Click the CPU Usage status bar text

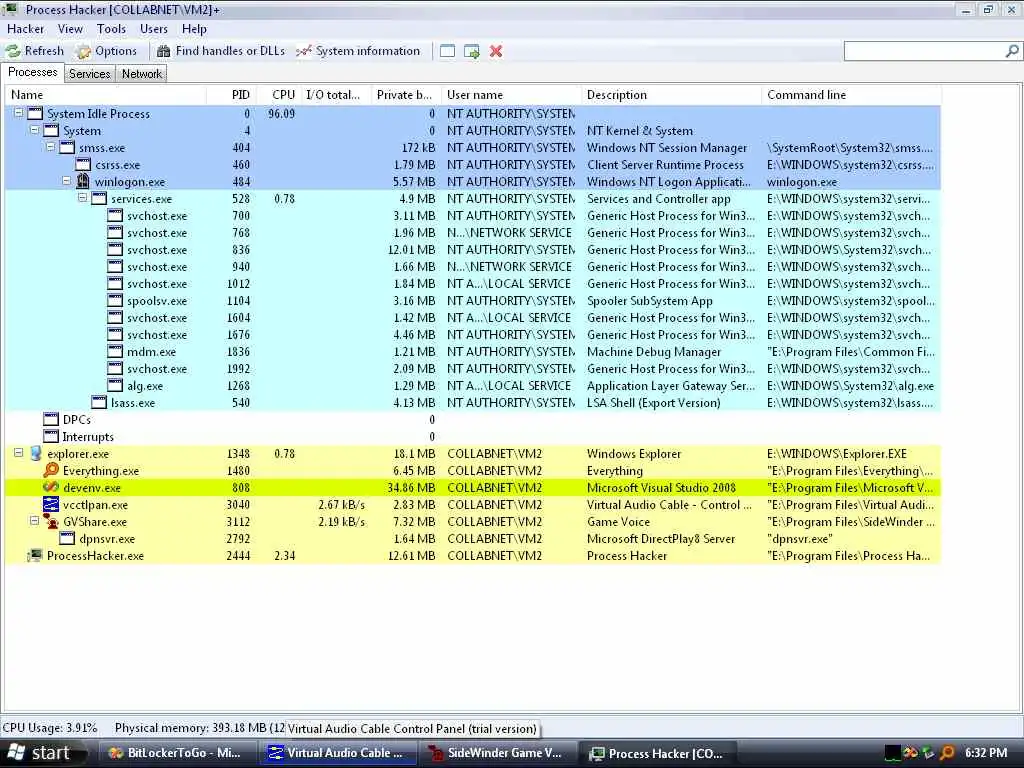click(x=50, y=728)
